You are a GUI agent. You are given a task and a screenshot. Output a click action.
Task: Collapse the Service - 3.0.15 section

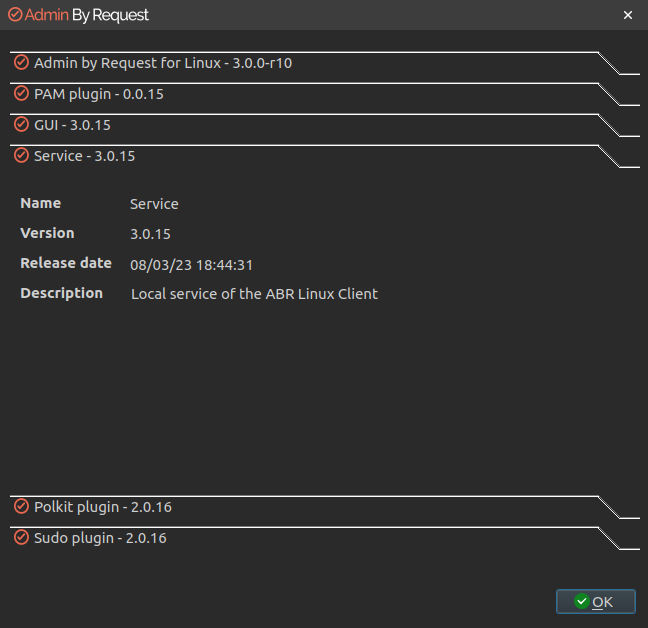[324, 156]
